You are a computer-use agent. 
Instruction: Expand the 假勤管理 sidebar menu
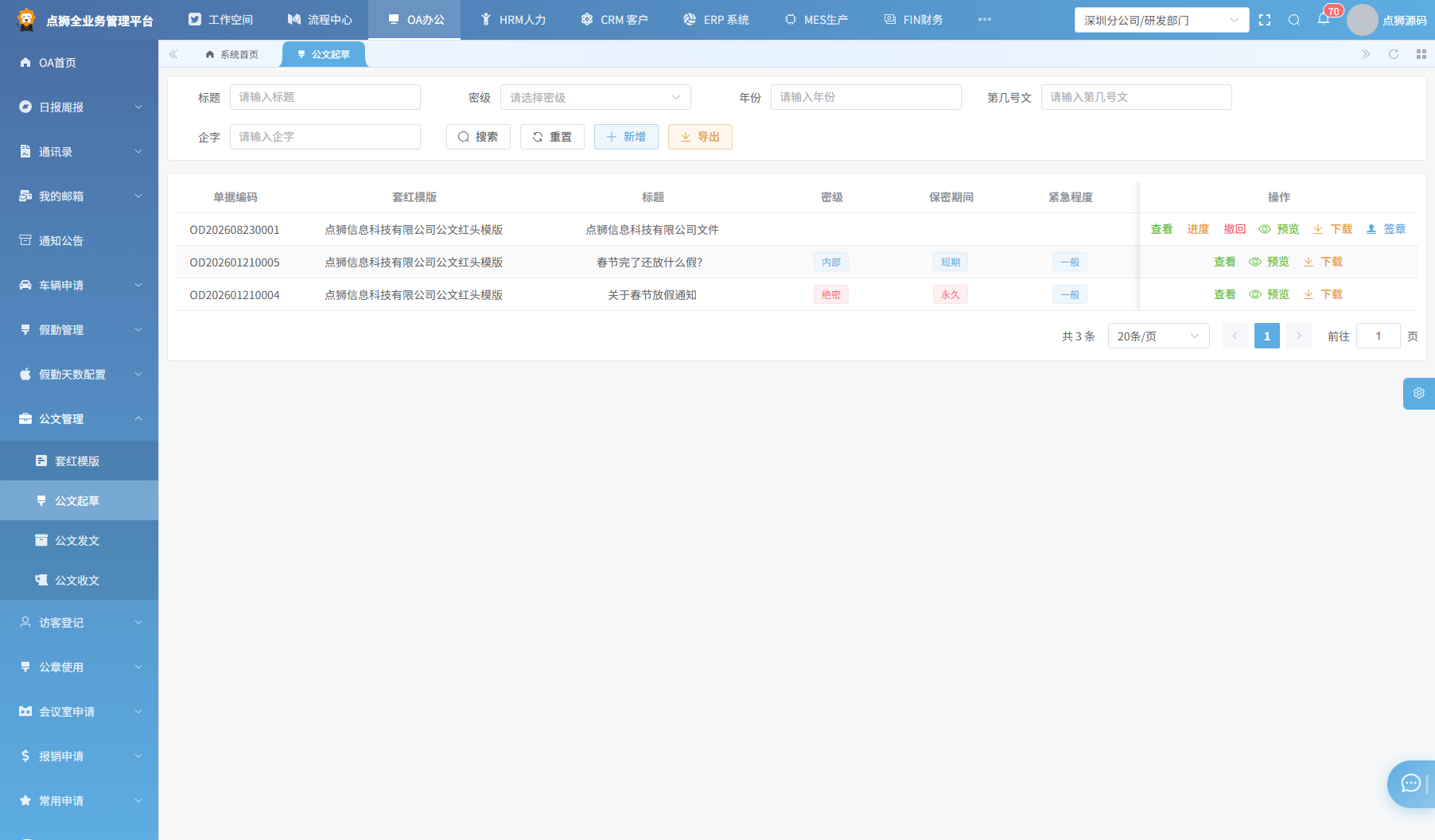tap(79, 329)
